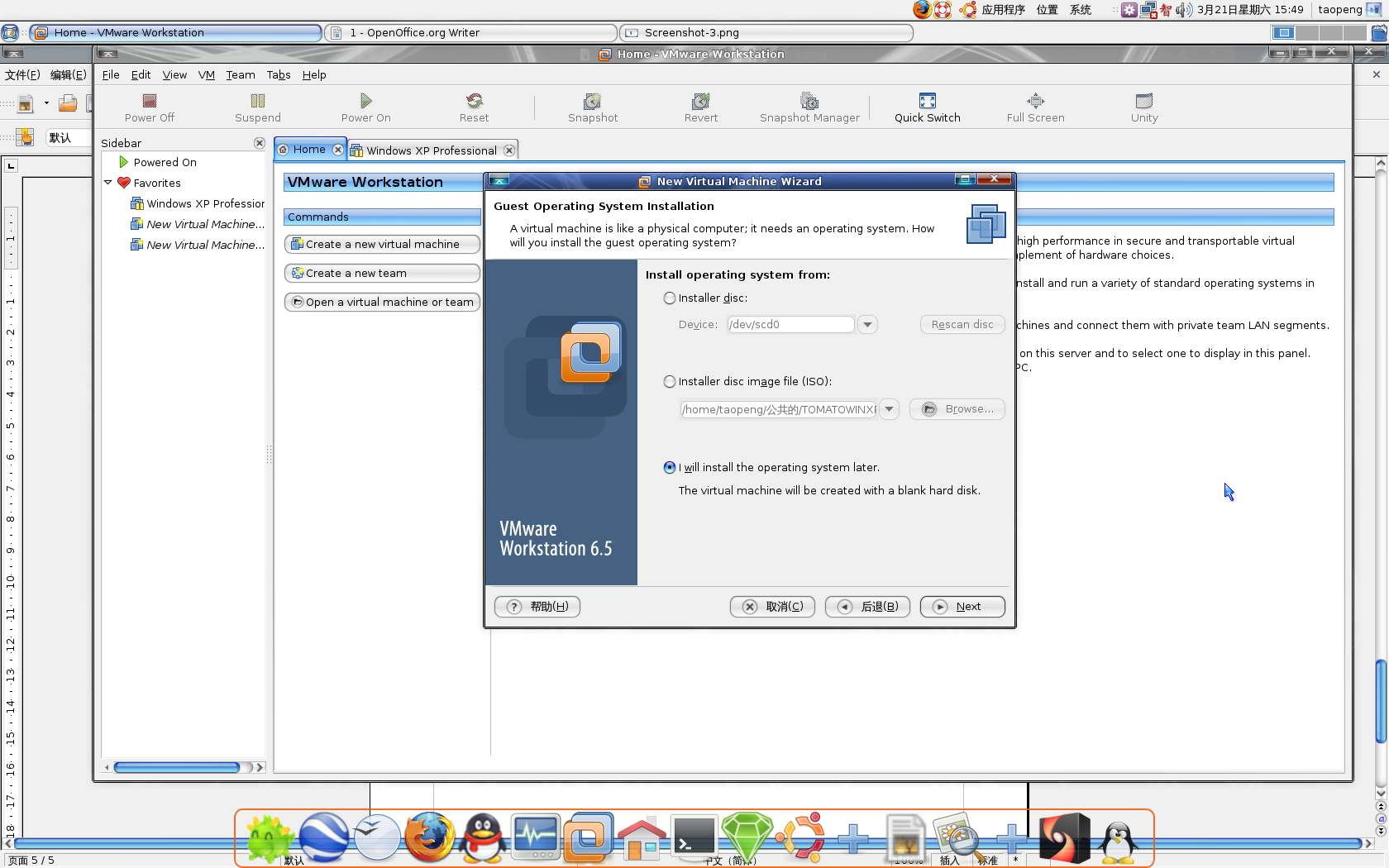Image resolution: width=1389 pixels, height=868 pixels.
Task: Open the 系统 system menu
Action: (x=1081, y=10)
